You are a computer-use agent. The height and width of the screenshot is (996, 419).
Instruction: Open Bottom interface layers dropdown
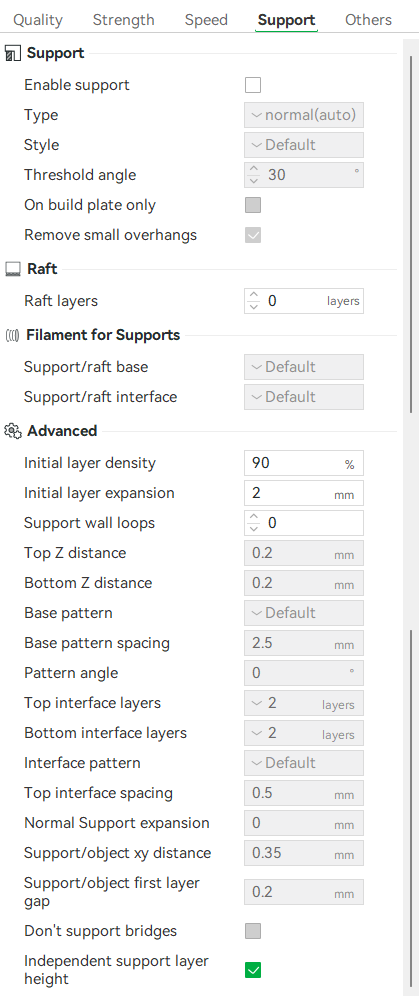[x=304, y=733]
